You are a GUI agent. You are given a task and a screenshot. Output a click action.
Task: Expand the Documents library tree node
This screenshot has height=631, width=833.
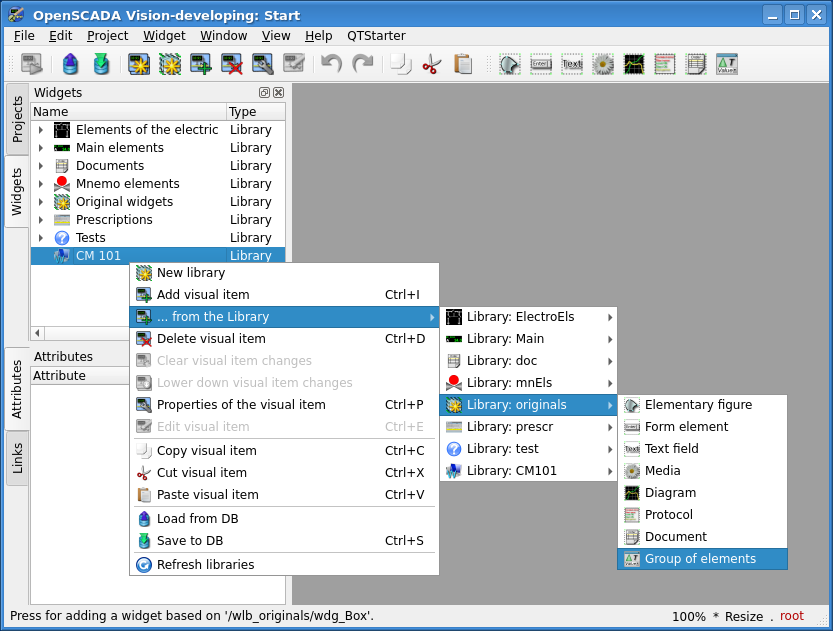click(x=41, y=166)
